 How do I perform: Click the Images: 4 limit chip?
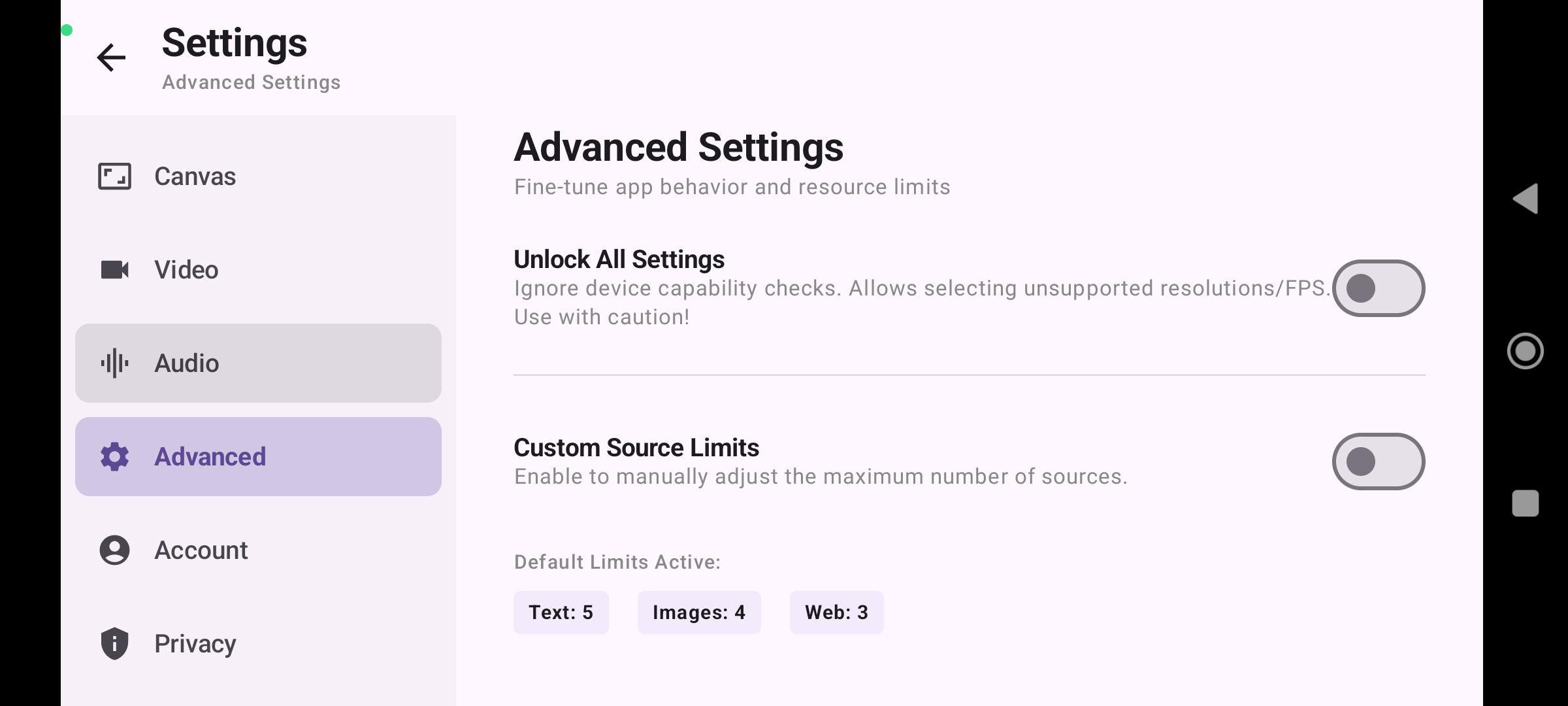(698, 613)
